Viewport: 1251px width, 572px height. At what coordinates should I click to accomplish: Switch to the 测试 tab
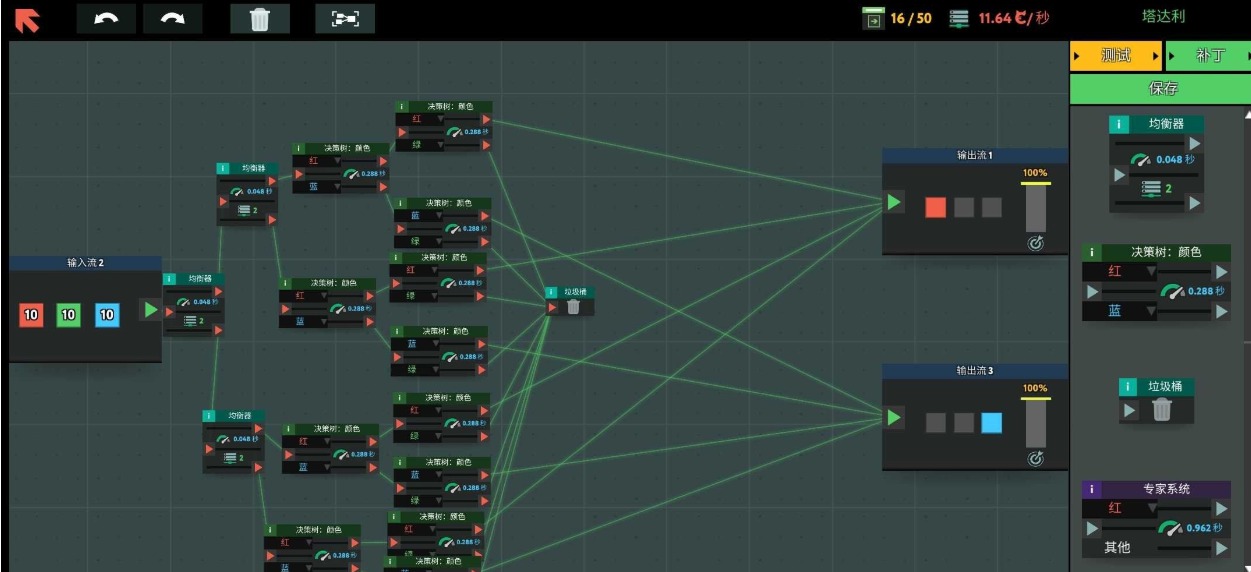tap(1116, 56)
